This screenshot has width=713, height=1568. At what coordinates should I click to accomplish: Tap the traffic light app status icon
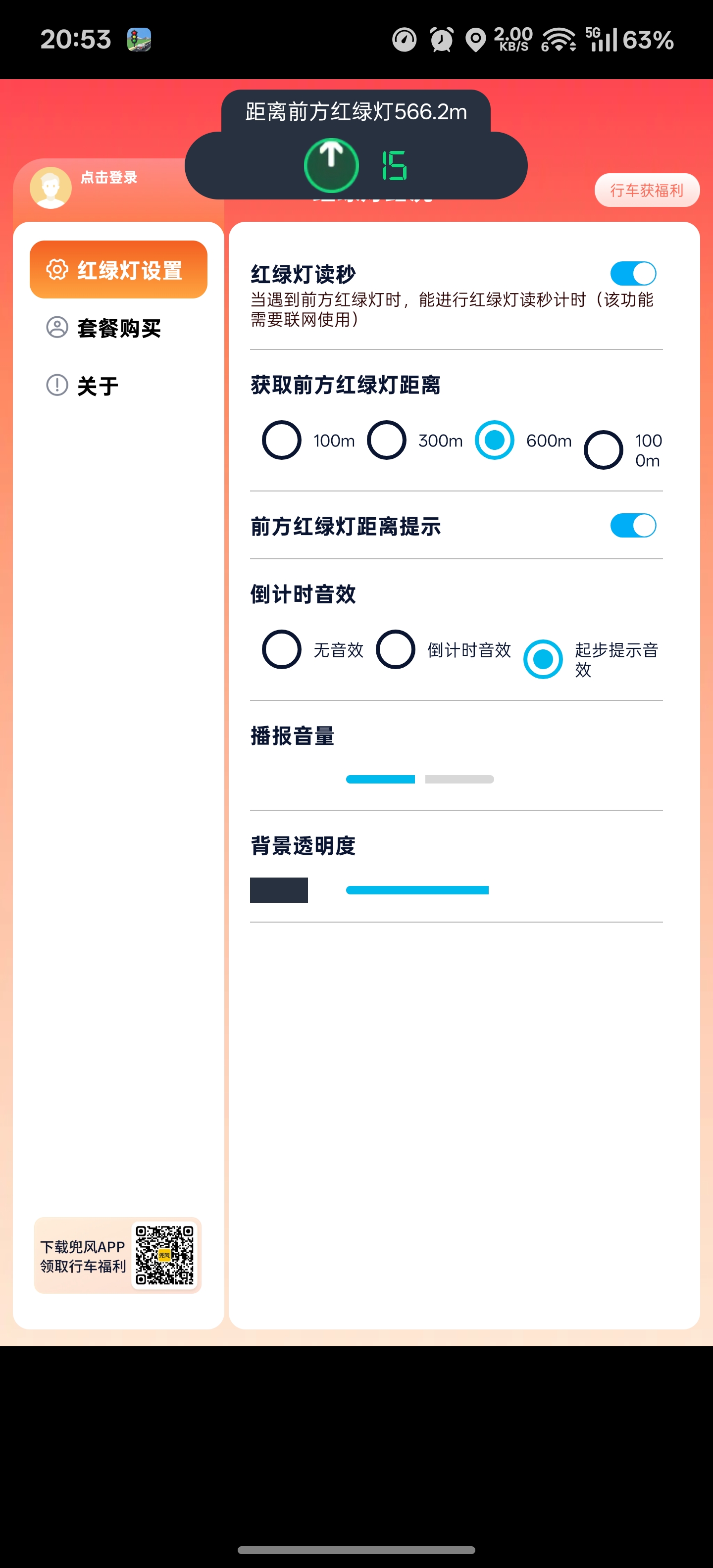click(139, 40)
